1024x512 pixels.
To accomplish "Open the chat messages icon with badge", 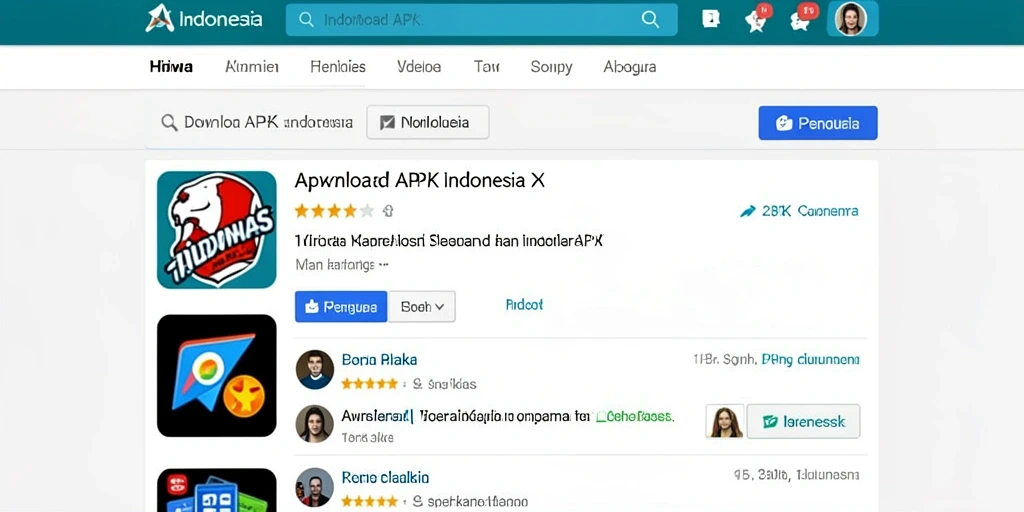I will click(x=803, y=18).
